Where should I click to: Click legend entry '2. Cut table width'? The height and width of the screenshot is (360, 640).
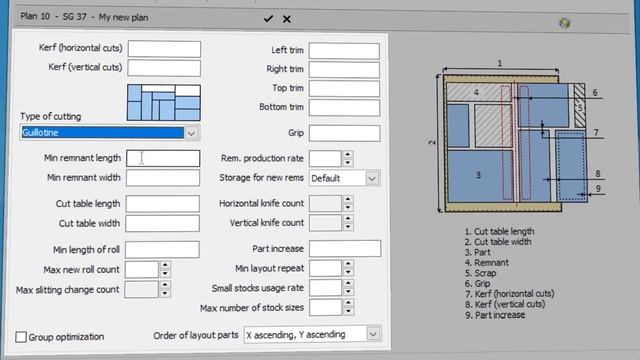[498, 242]
